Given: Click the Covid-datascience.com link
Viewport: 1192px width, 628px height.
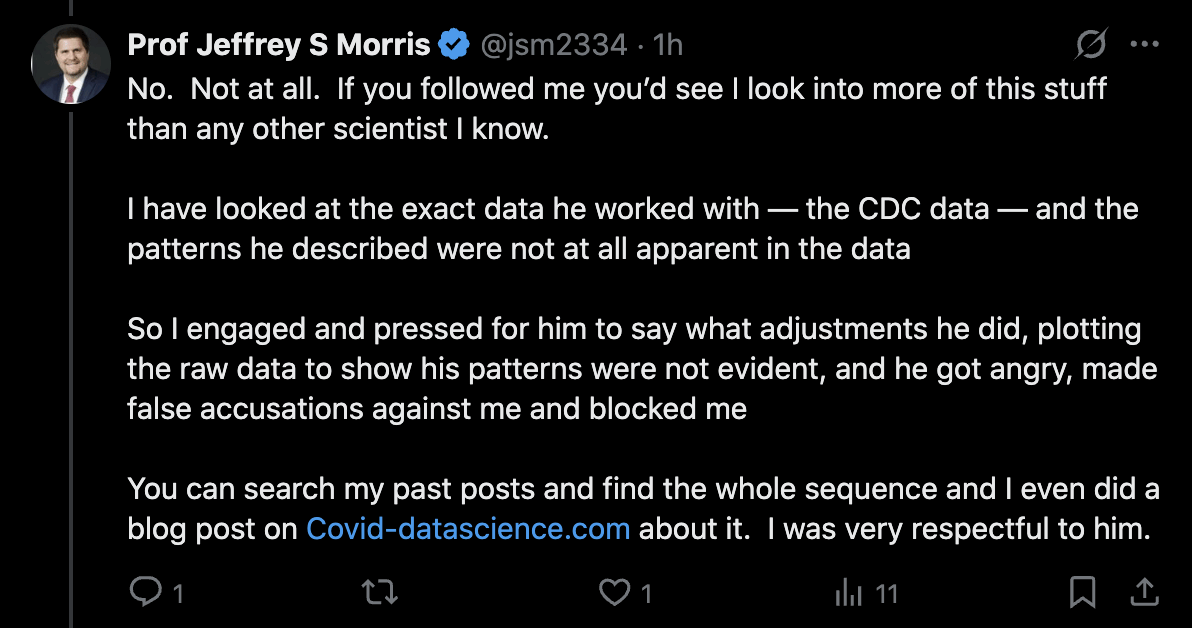Looking at the screenshot, I should tap(468, 528).
